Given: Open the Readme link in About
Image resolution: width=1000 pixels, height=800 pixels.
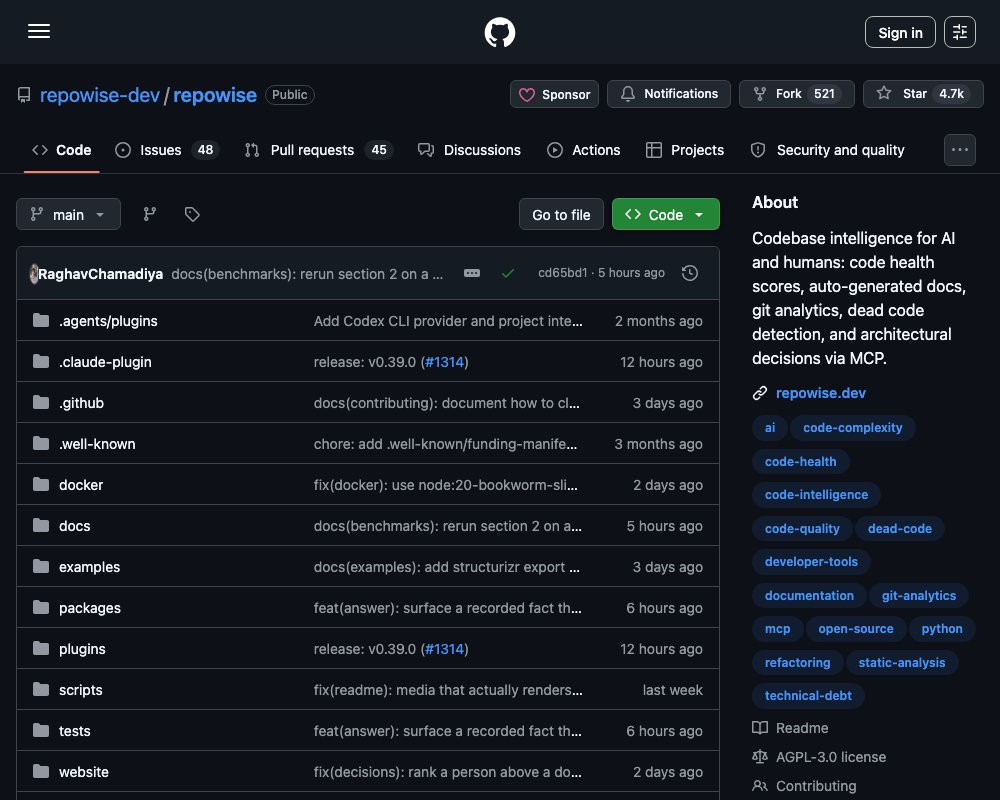Looking at the screenshot, I should [x=790, y=728].
